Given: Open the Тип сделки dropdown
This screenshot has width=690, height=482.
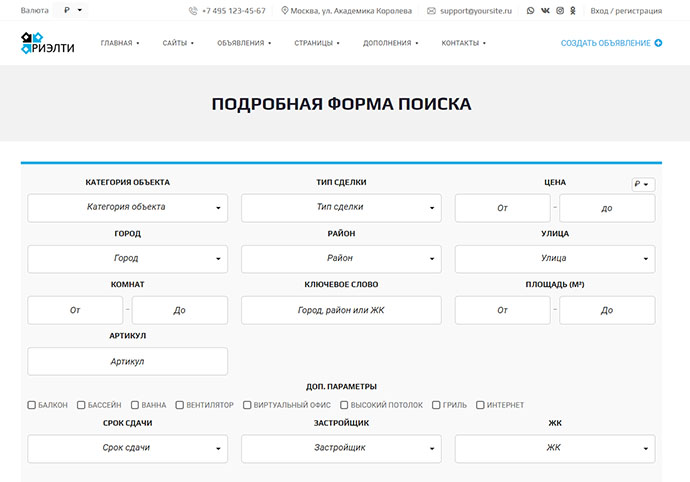Looking at the screenshot, I should [x=341, y=208].
